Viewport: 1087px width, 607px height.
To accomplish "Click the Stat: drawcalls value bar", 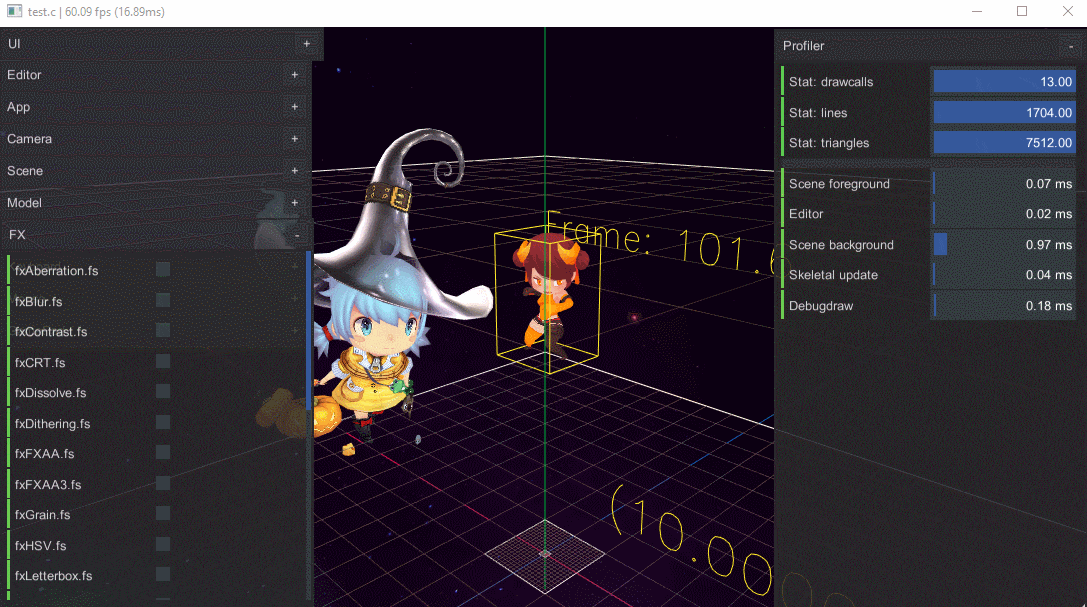I will (x=1004, y=82).
